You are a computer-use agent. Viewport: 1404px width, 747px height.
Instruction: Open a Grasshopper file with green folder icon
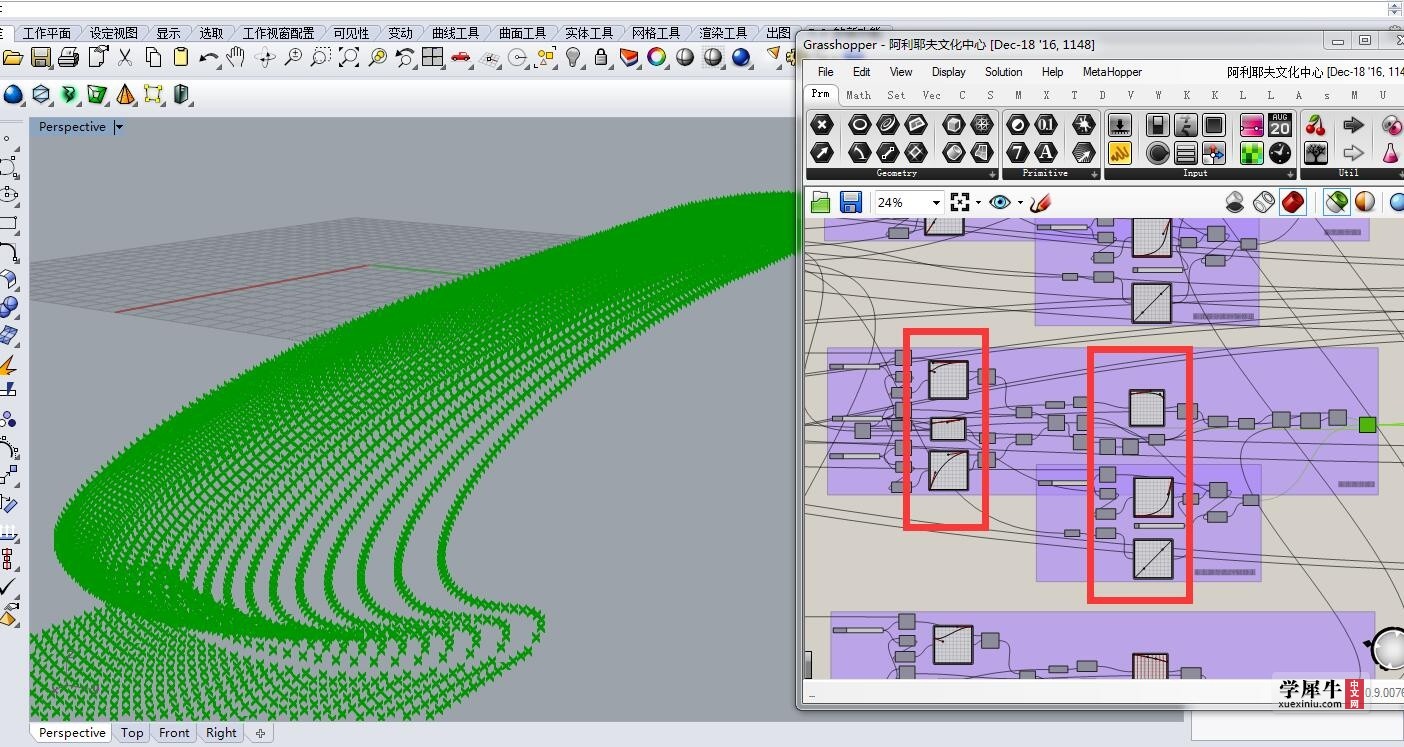point(821,202)
